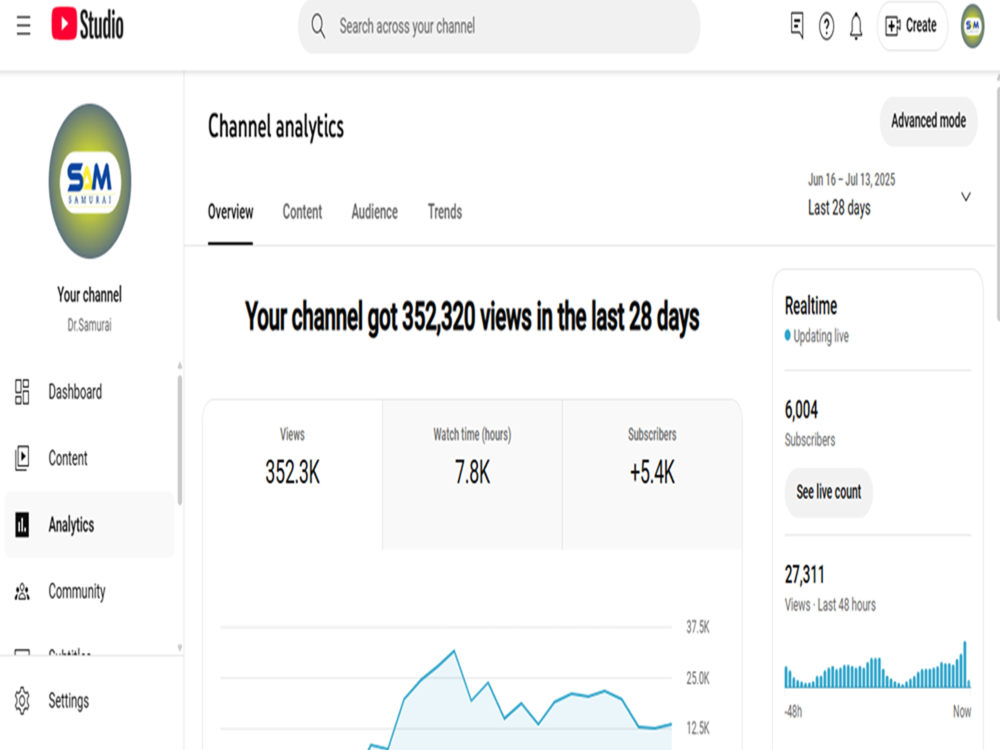The image size is (1000, 750).
Task: Open the send feedback icon
Action: (x=797, y=26)
